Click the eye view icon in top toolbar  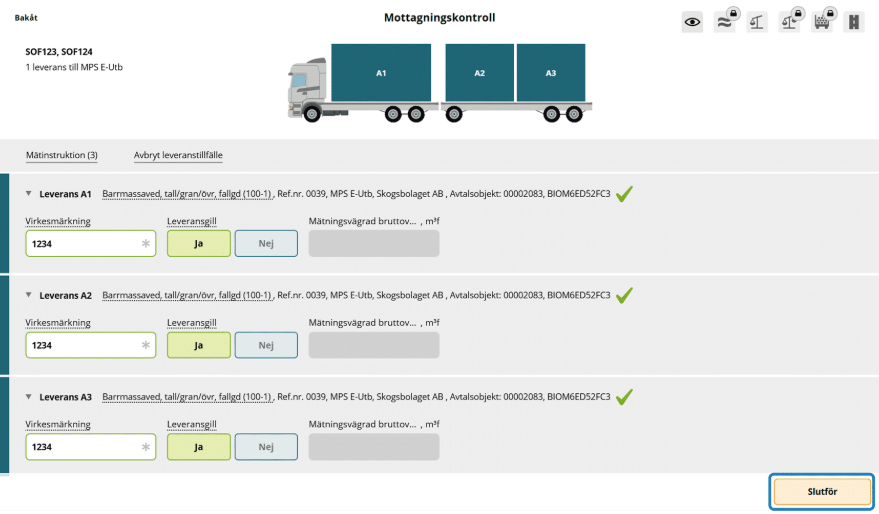pos(692,22)
